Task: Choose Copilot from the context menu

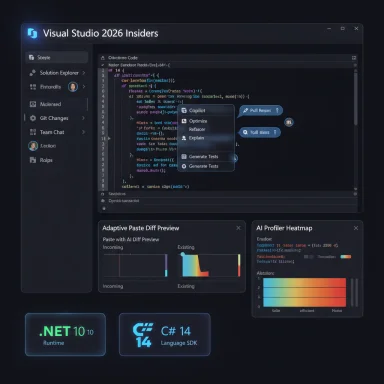Action: 206,110
